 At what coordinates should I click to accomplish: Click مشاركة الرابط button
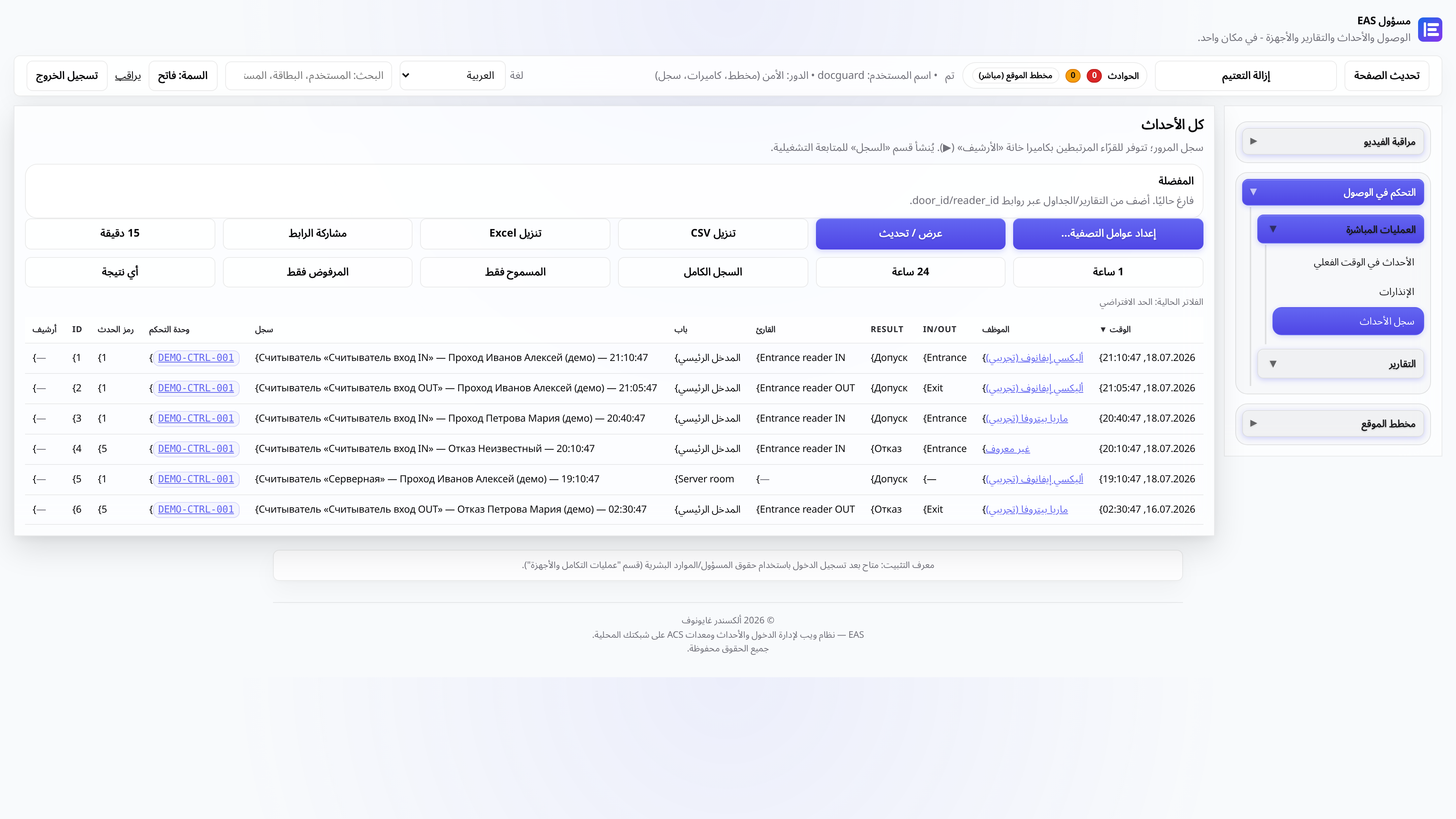click(318, 234)
